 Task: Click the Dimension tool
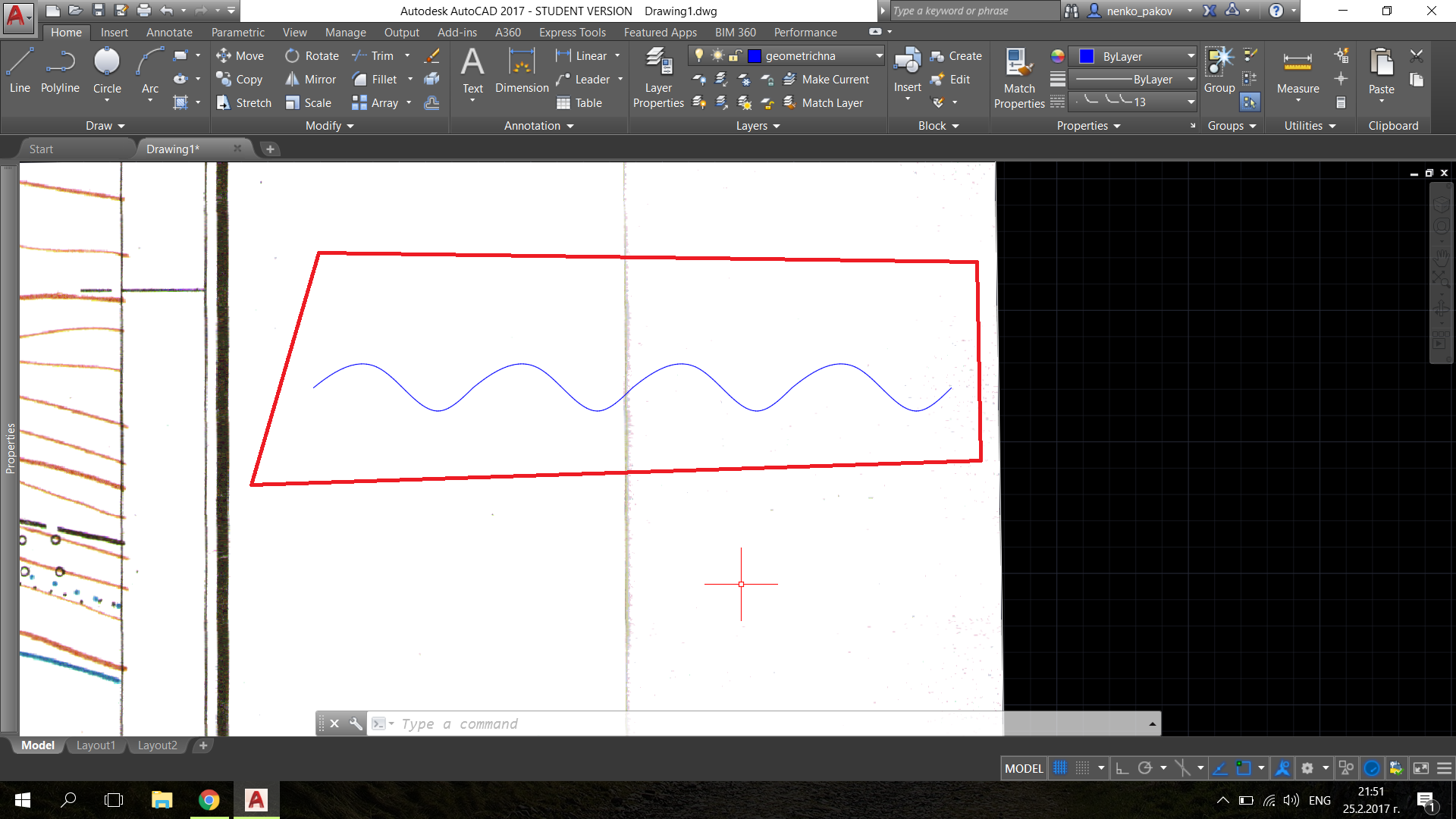pyautogui.click(x=522, y=71)
